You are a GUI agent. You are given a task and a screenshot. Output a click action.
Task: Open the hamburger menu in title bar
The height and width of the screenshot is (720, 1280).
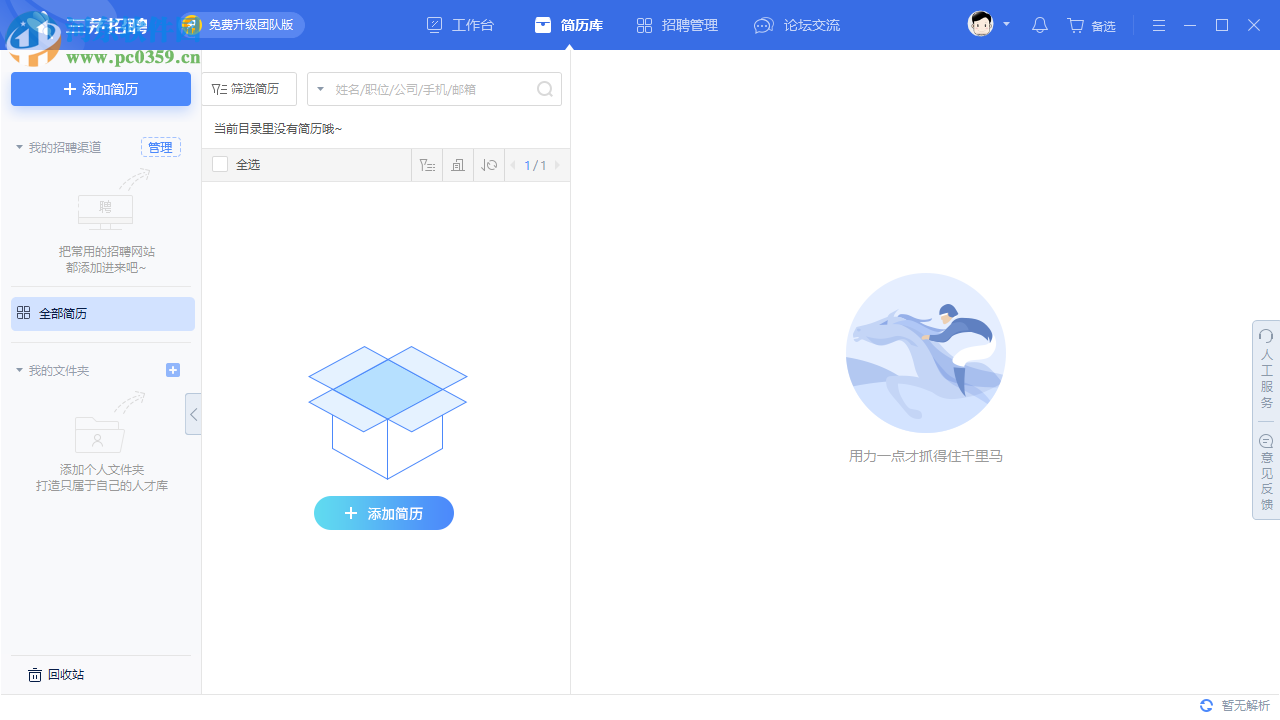coord(1158,25)
